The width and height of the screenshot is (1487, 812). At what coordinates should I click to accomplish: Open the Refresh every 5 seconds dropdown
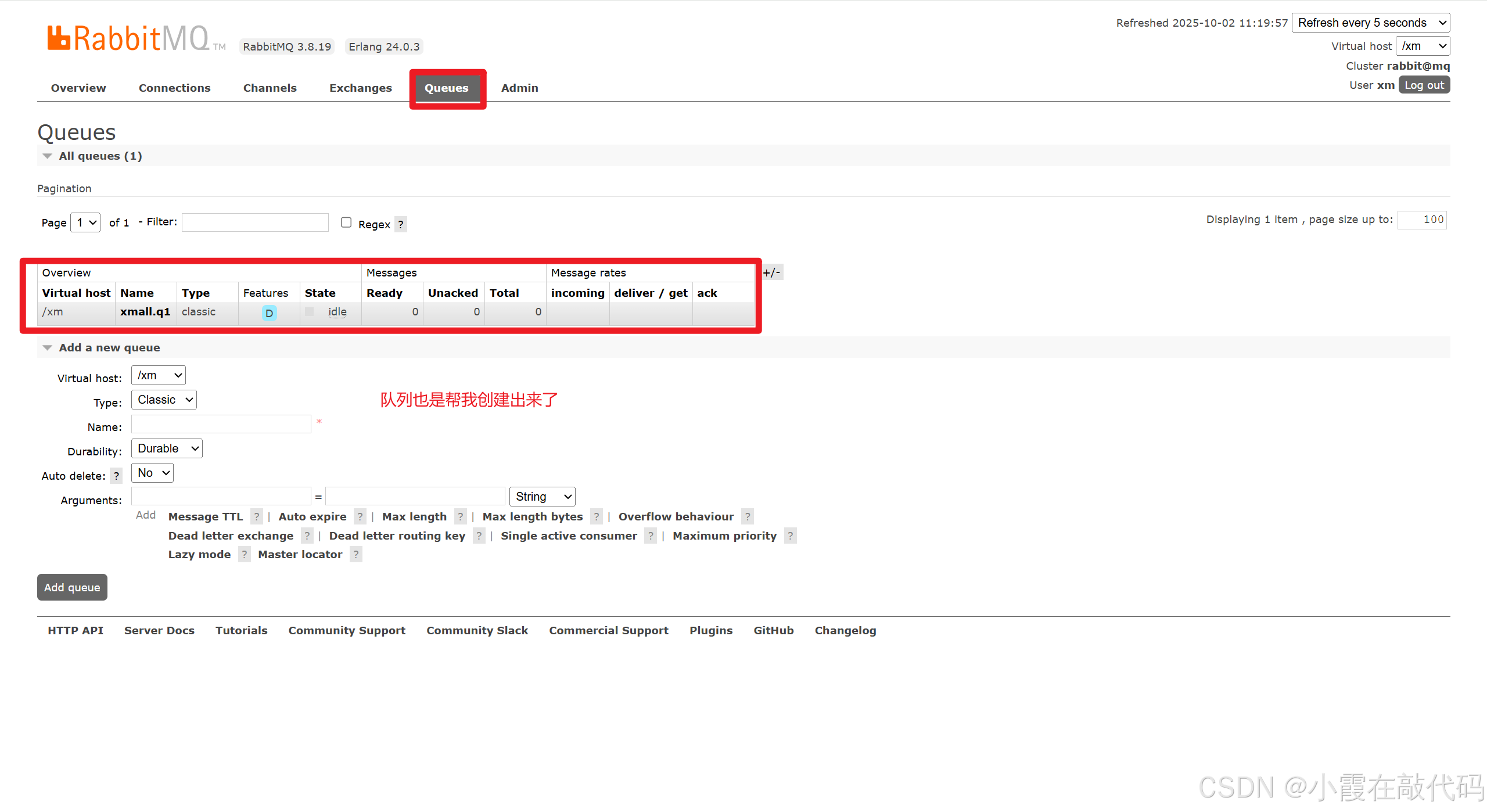click(x=1371, y=23)
